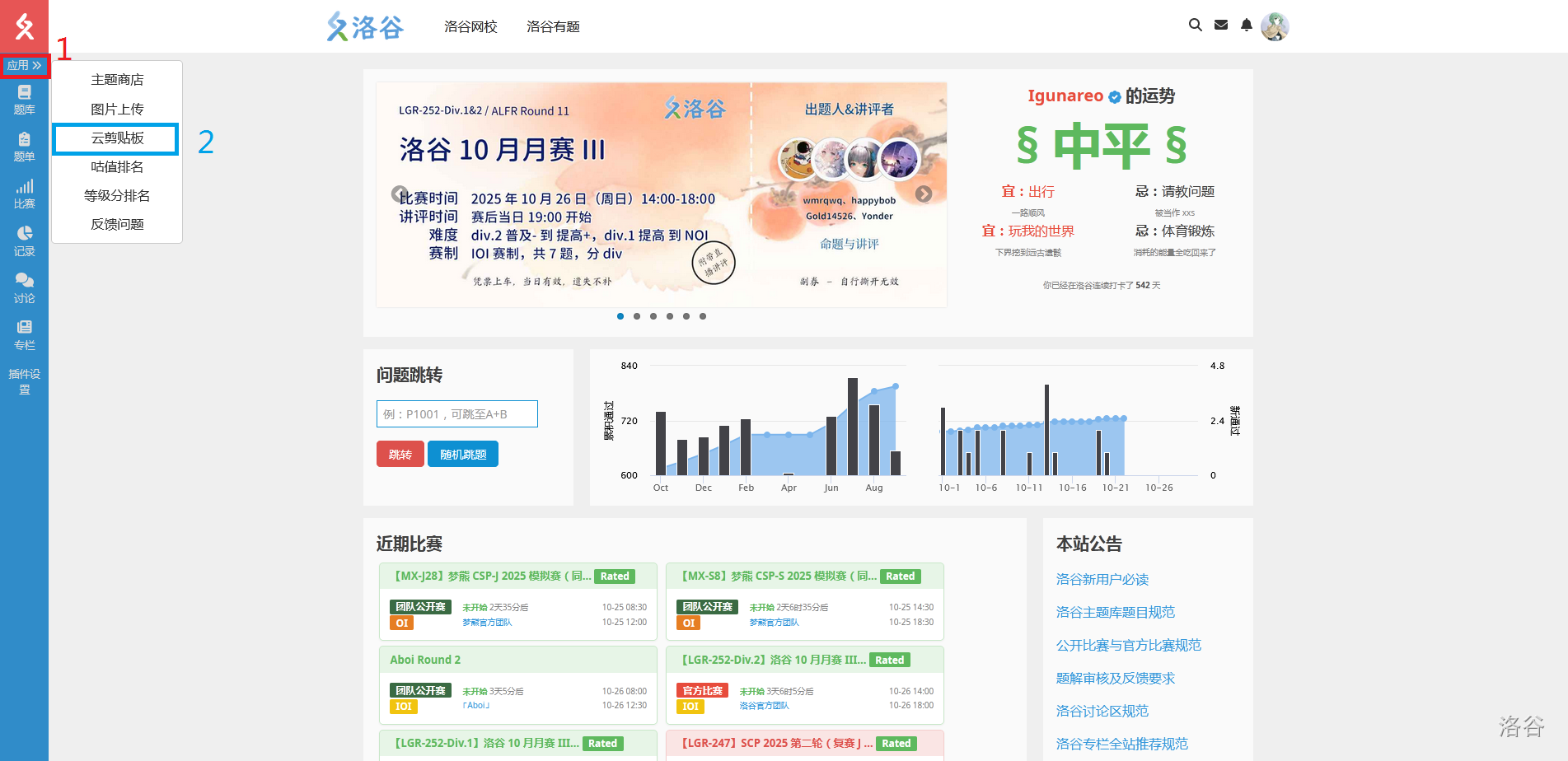Select the last carousel indicator dot
This screenshot has width=1568, height=761.
click(703, 316)
